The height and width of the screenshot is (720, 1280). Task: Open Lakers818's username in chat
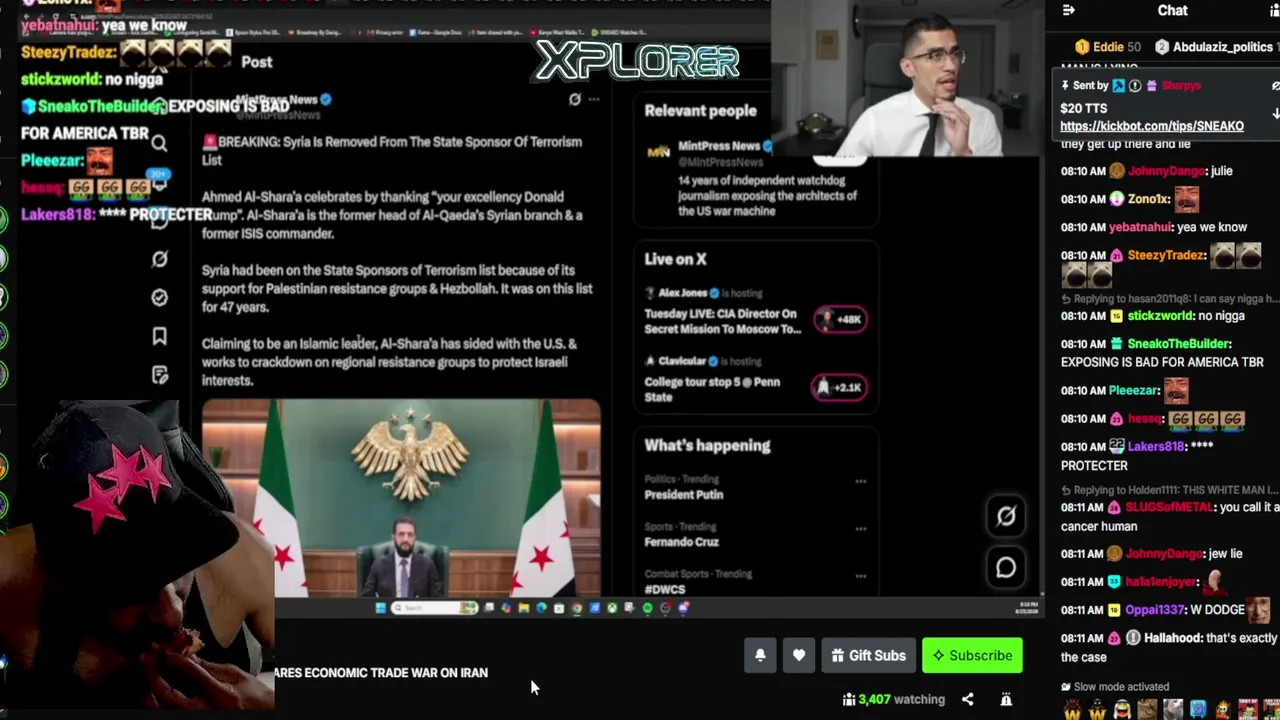[x=1155, y=446]
